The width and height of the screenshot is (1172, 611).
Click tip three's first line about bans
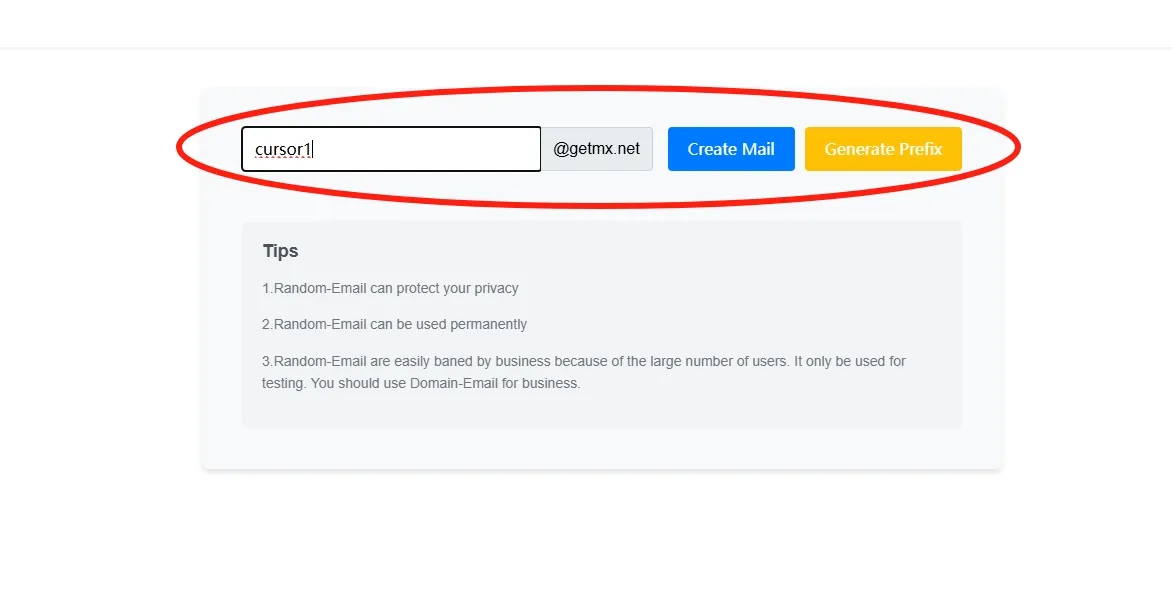pos(584,361)
